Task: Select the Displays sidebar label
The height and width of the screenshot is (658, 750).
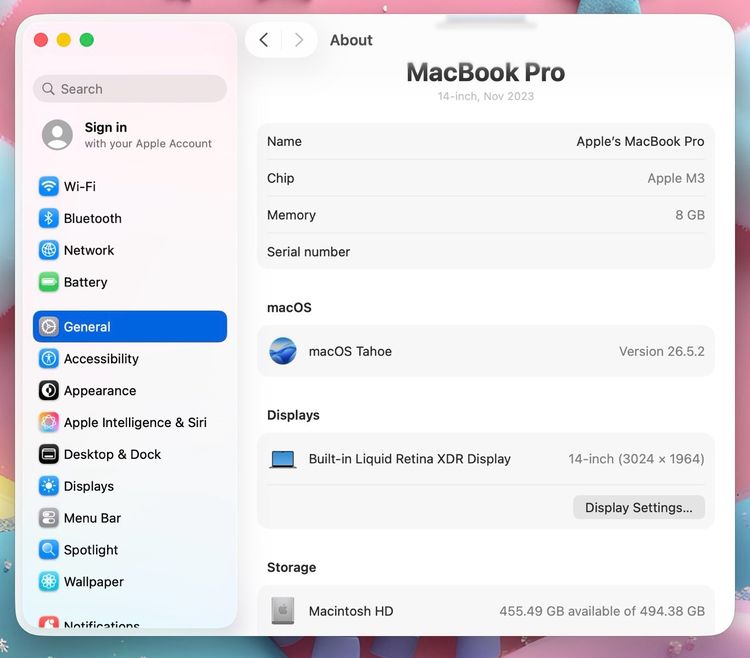Action: (x=89, y=486)
